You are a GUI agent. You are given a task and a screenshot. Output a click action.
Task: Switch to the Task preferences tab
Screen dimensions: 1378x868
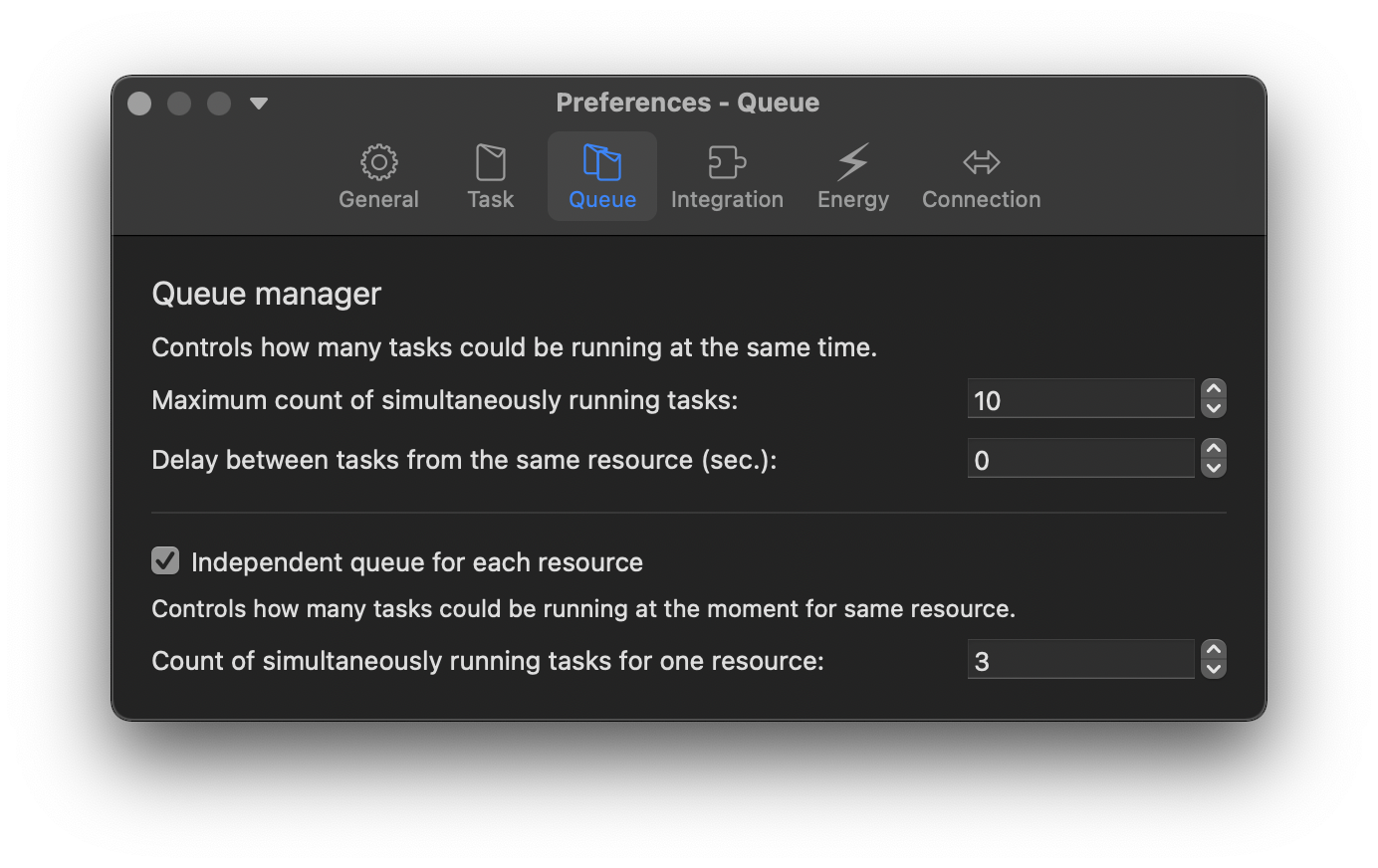(490, 163)
